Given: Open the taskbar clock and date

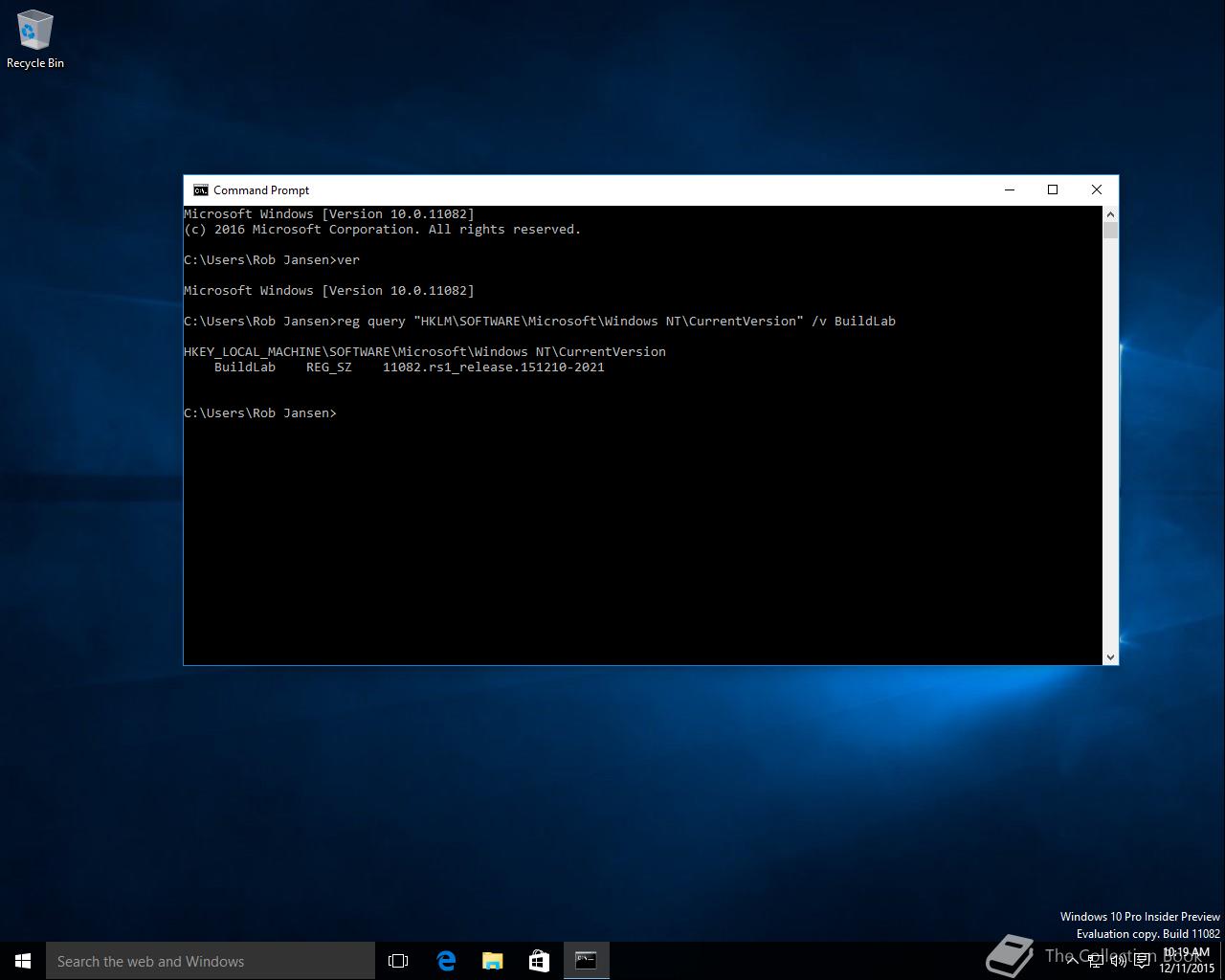Looking at the screenshot, I should (1187, 961).
